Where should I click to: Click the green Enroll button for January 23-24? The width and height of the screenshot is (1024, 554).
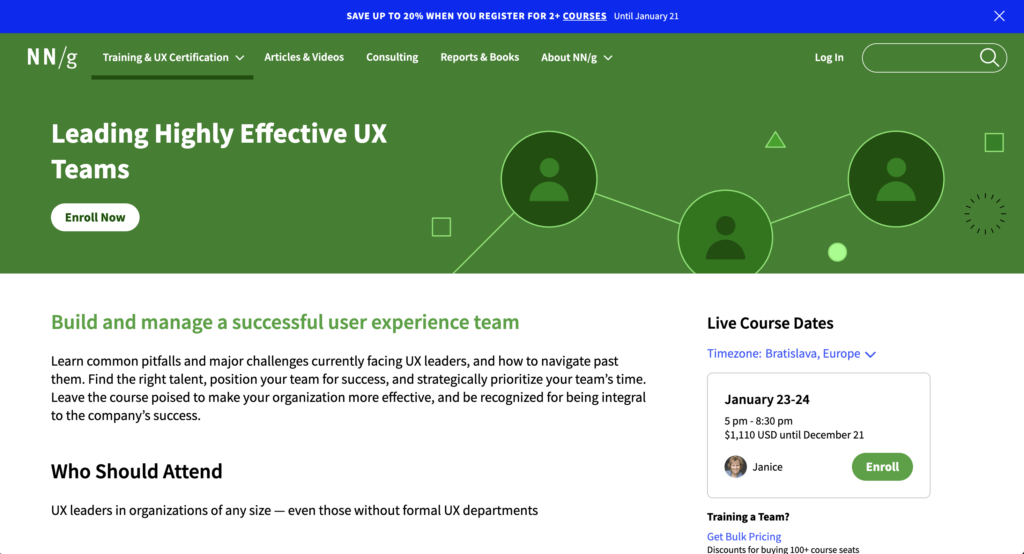coord(882,467)
